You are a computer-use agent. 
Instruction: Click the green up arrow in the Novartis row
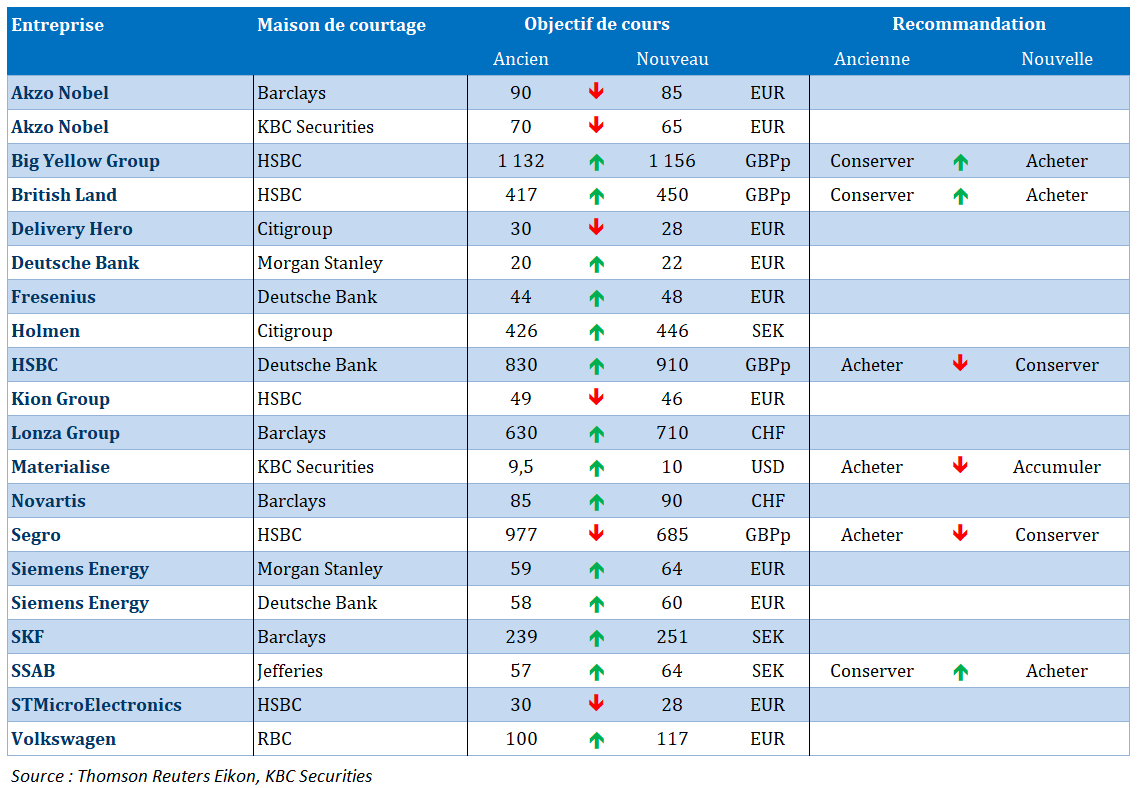[596, 502]
